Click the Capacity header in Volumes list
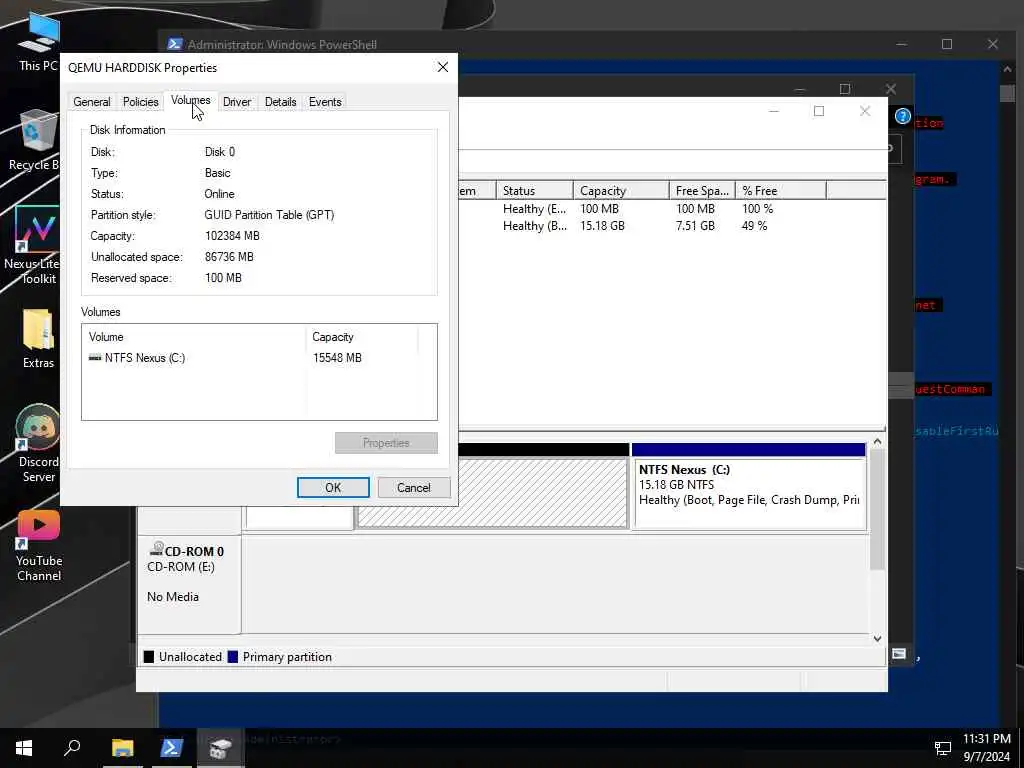This screenshot has width=1024, height=768. coord(362,337)
